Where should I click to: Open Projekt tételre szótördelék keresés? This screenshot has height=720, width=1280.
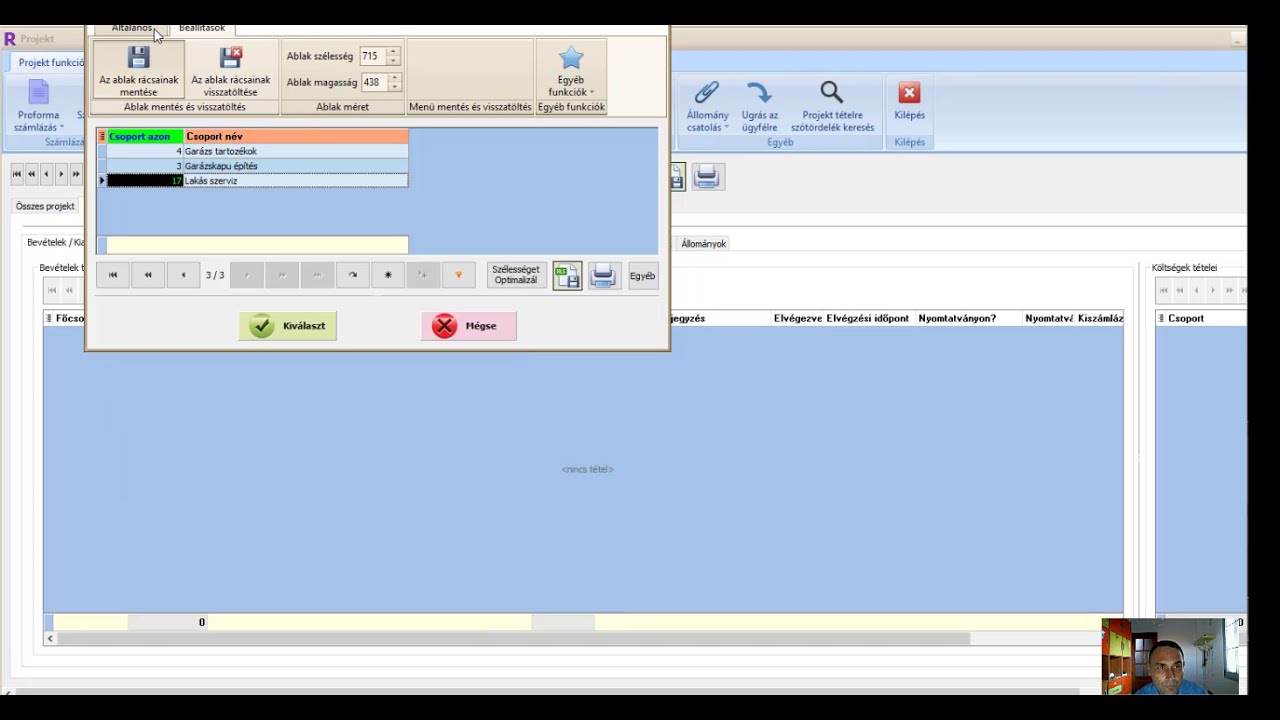[832, 108]
